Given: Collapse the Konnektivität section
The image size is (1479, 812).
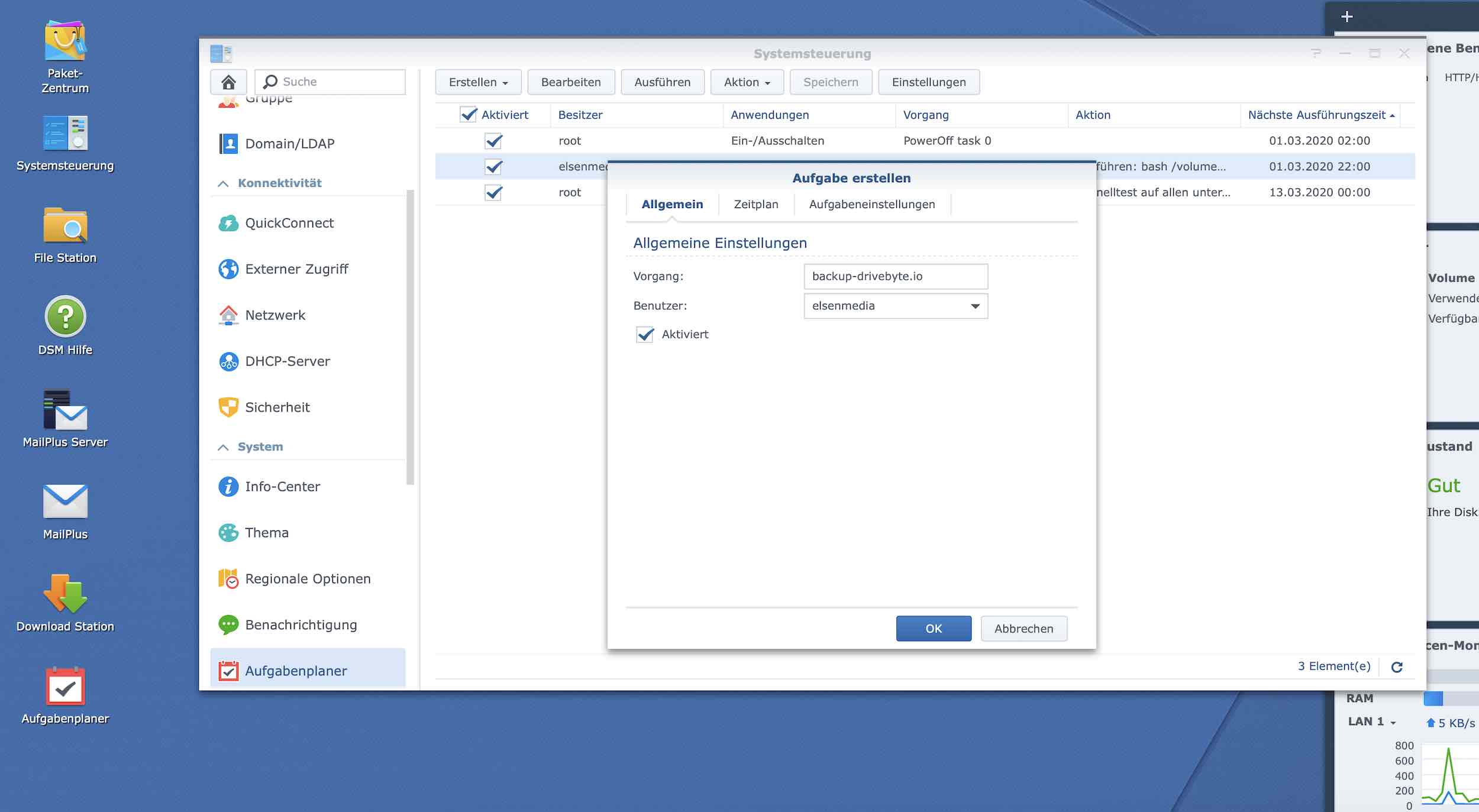Looking at the screenshot, I should (x=224, y=183).
